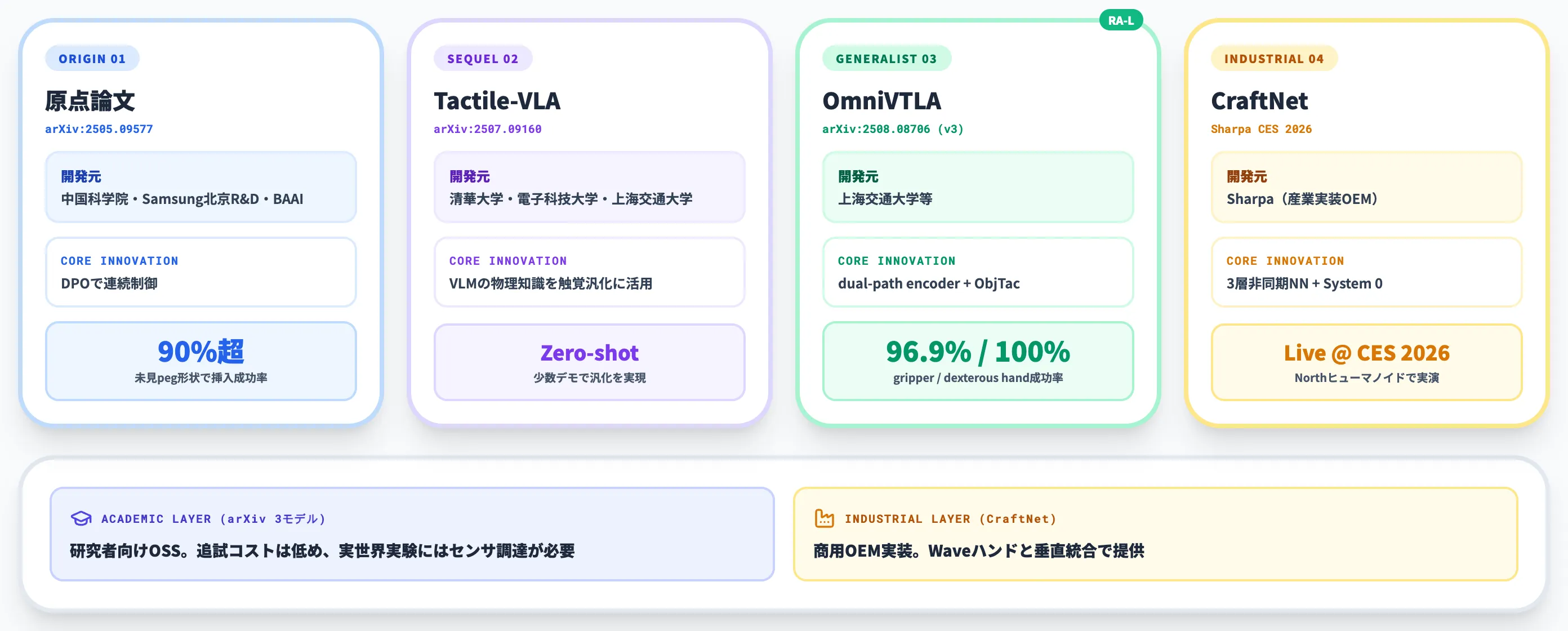This screenshot has width=1568, height=631.
Task: Click 中国科学院・Samsung北京R&D・BAAI developer text
Action: tap(182, 199)
